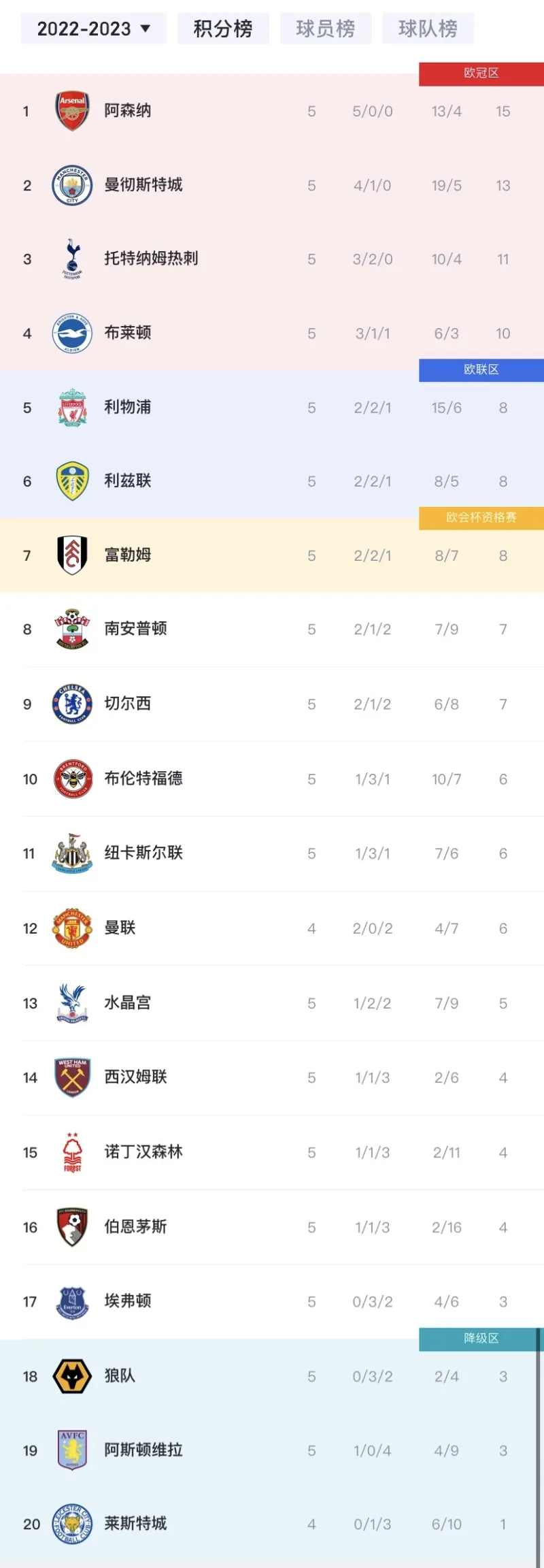
Task: Click the 降级区 relegation zone label
Action: point(481,1338)
